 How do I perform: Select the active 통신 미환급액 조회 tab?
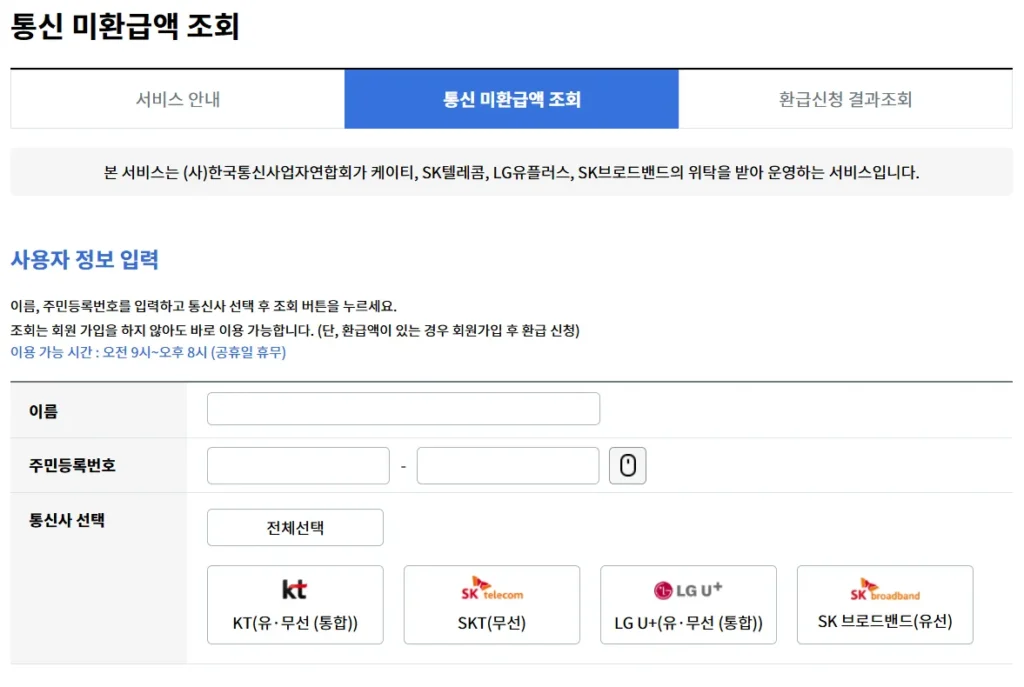coord(511,98)
